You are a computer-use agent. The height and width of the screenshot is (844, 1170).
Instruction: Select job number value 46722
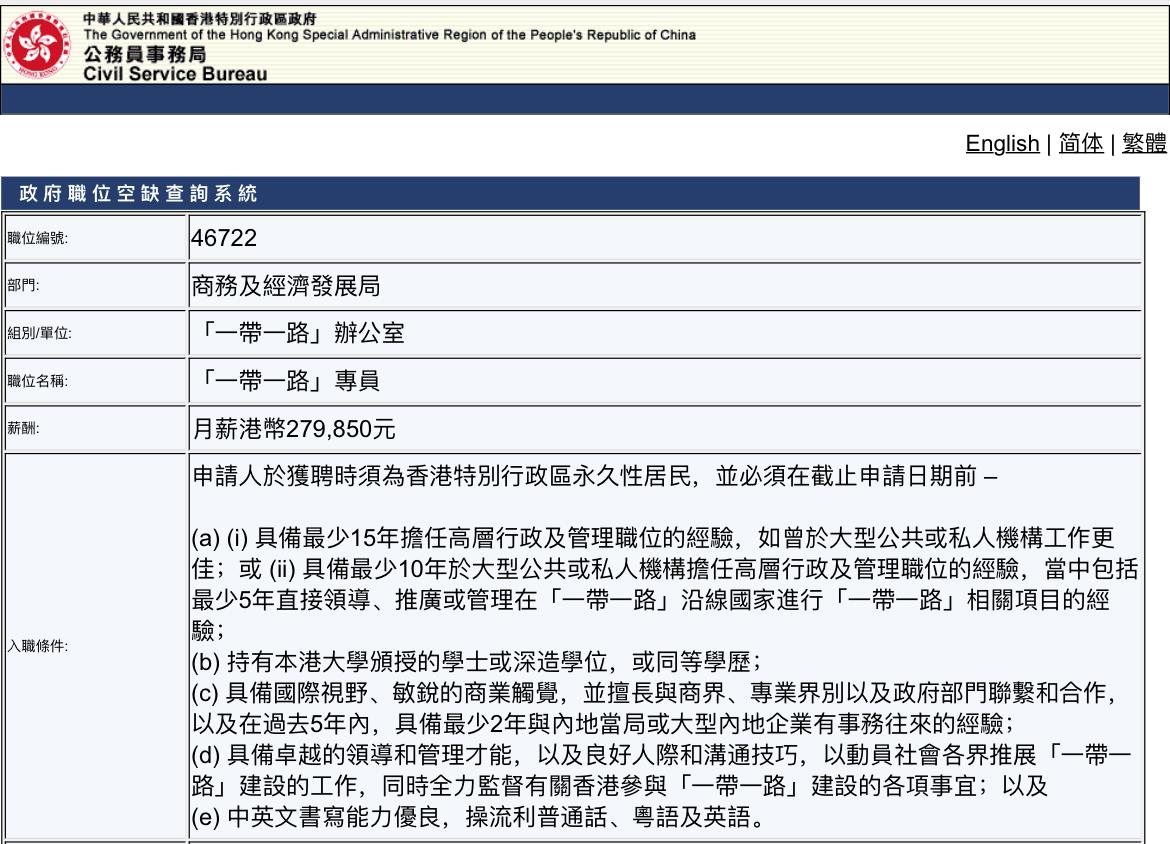pos(224,238)
